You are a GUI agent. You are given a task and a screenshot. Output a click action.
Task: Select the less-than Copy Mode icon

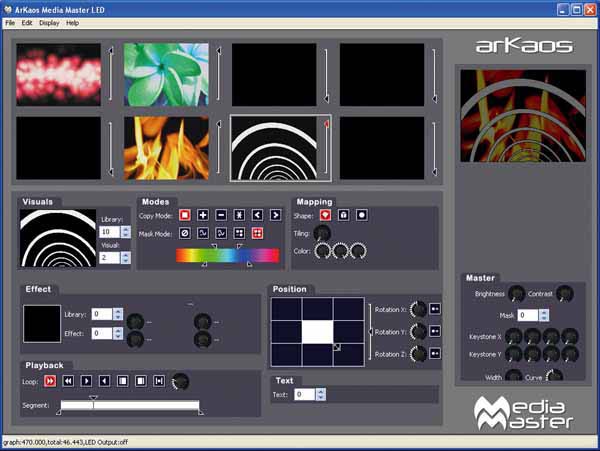[257, 215]
